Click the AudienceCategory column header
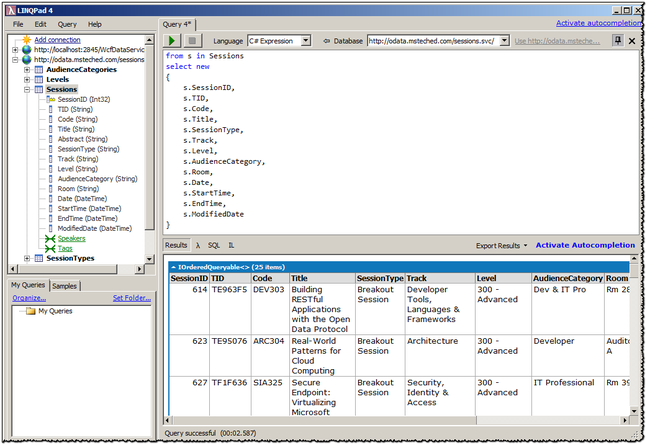Viewport: 650px width, 448px height. click(x=568, y=278)
